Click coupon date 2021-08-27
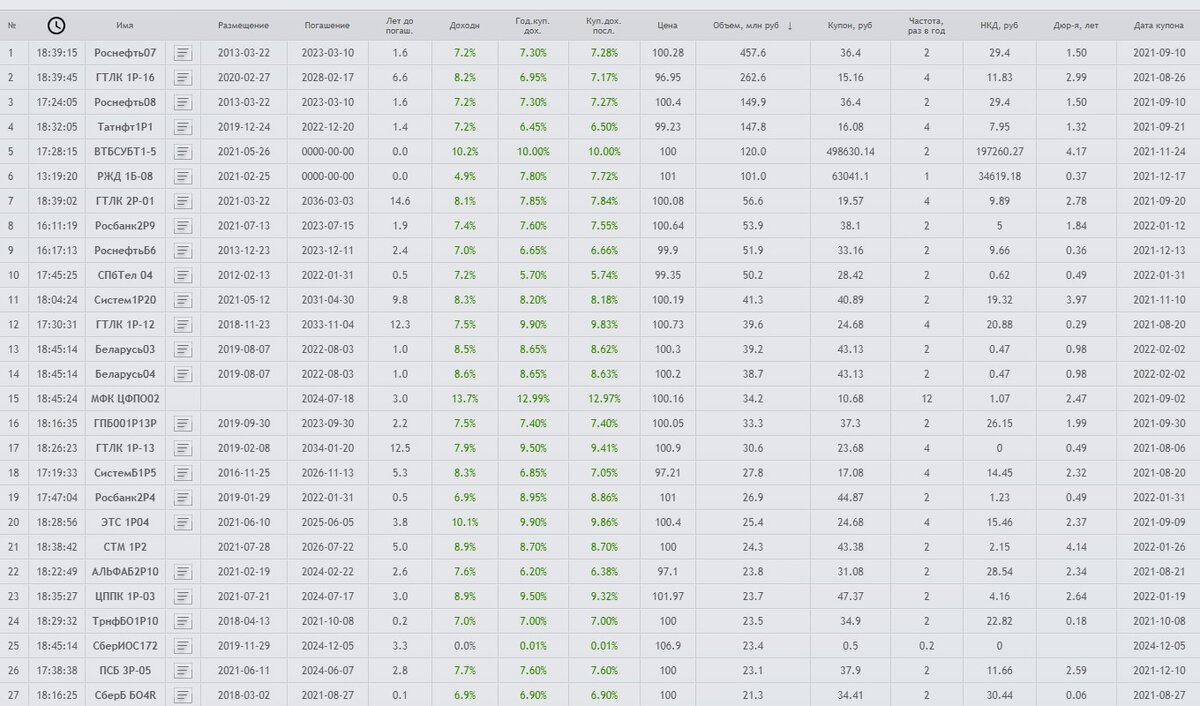The height and width of the screenshot is (706, 1200). 1160,695
